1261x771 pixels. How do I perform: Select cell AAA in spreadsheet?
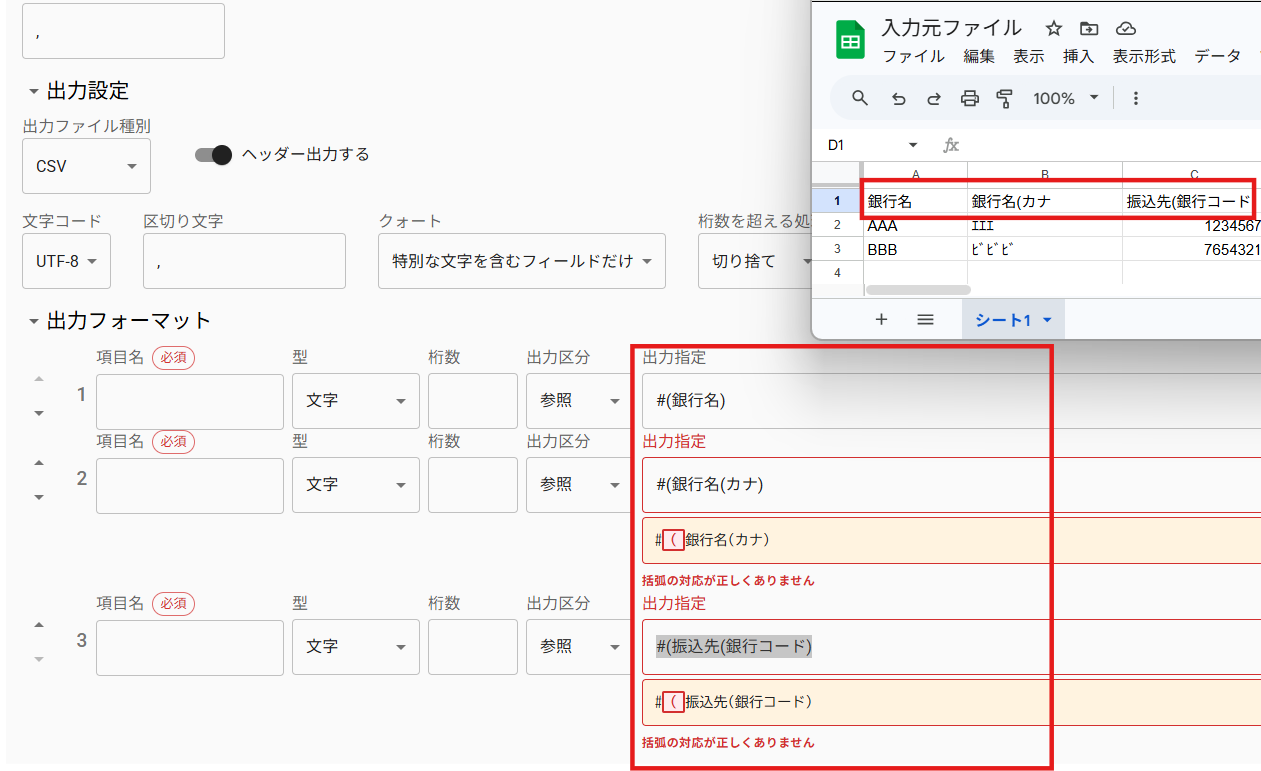click(915, 225)
